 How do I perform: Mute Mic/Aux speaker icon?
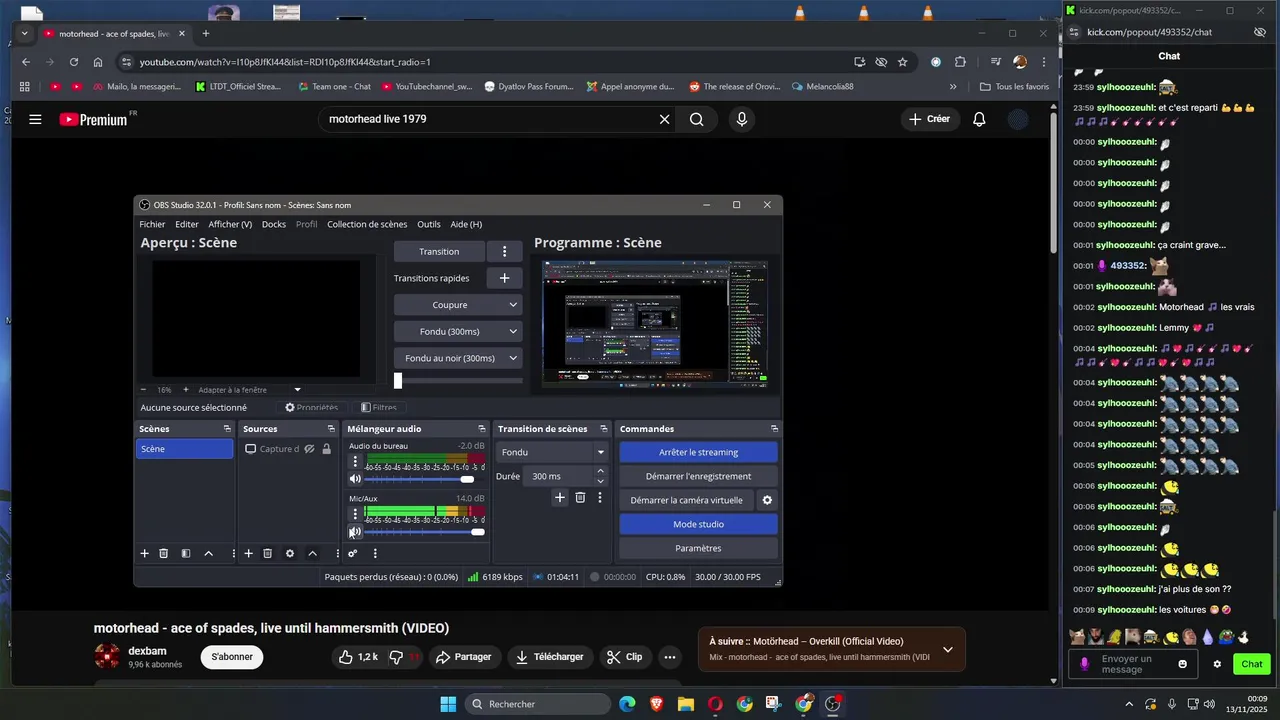click(355, 532)
